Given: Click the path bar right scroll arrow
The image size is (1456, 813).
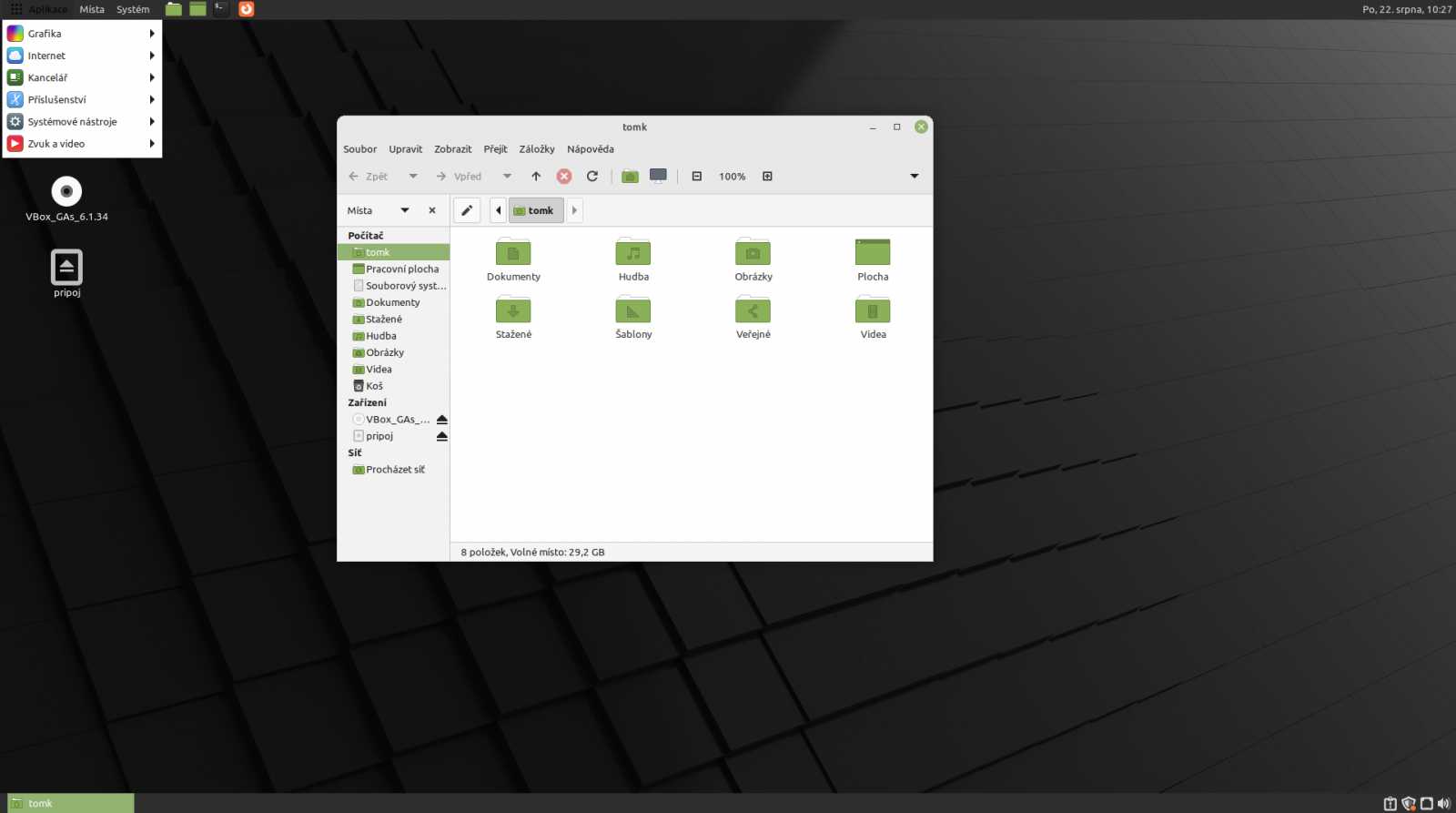Looking at the screenshot, I should [x=574, y=210].
